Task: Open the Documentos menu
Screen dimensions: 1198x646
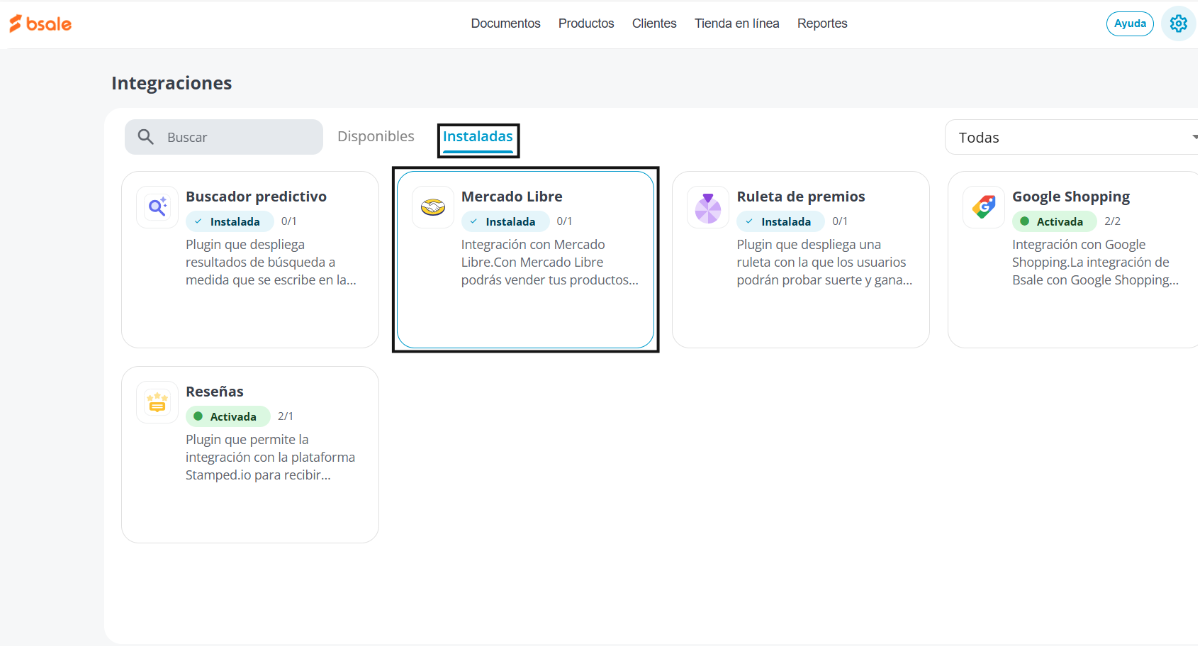Action: point(505,24)
